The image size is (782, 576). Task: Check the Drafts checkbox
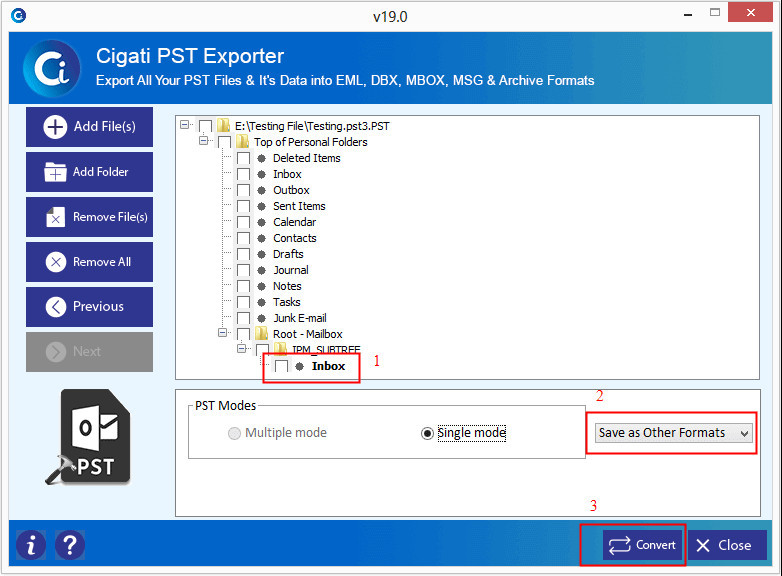(x=243, y=254)
